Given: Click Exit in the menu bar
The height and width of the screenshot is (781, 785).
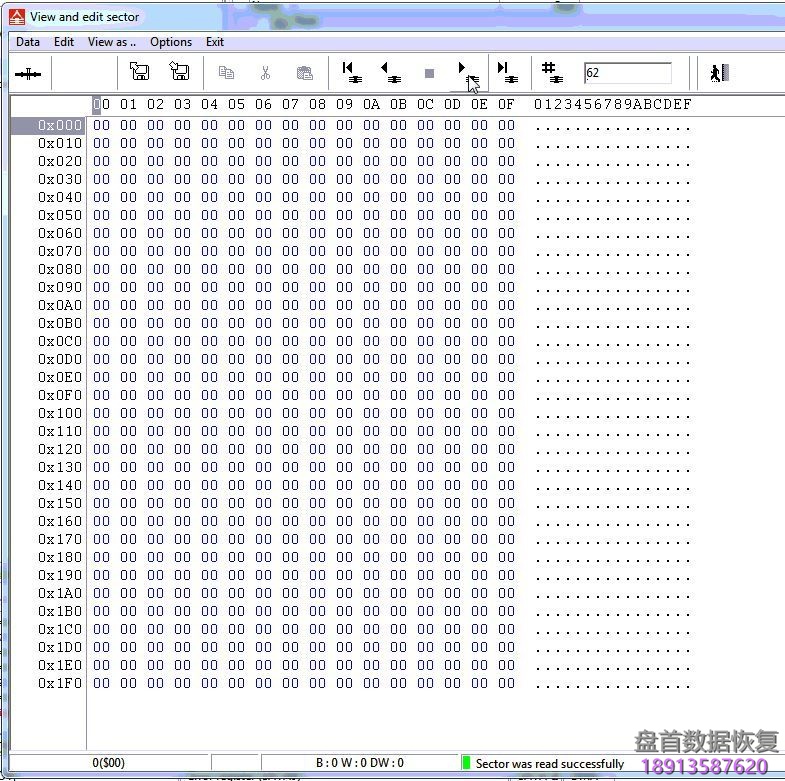Looking at the screenshot, I should click(x=215, y=42).
